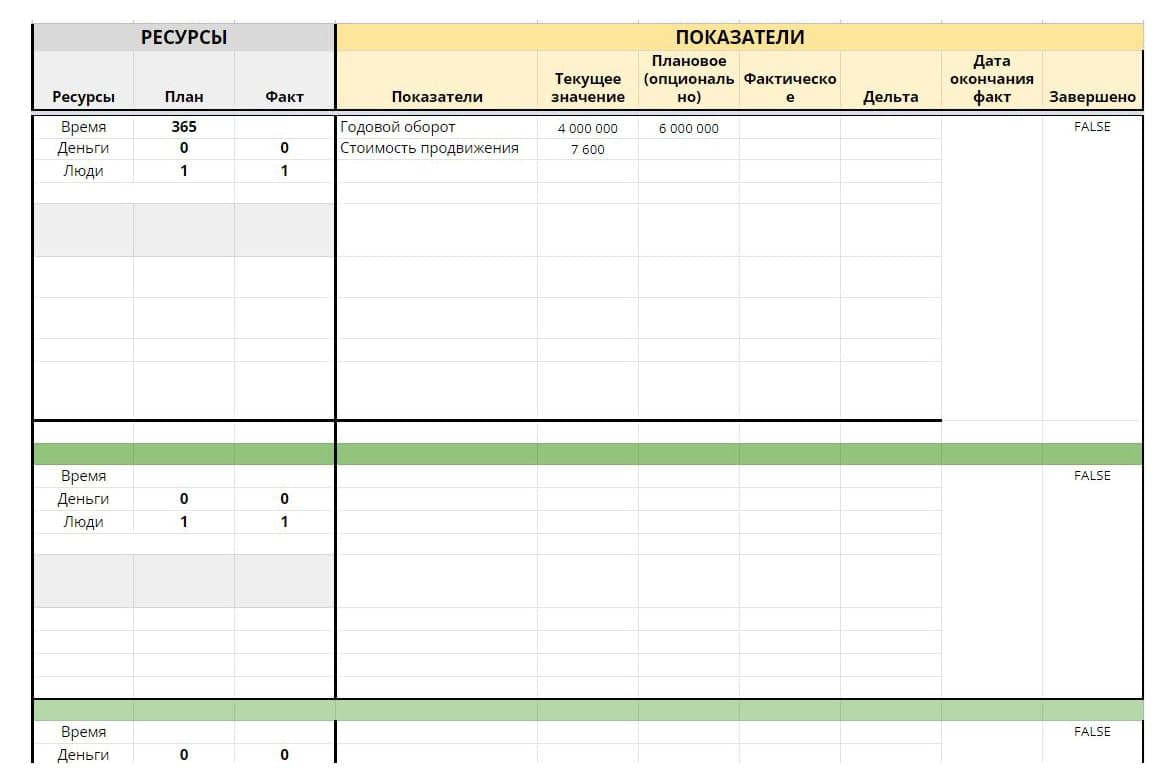Select the dark green separator row

click(588, 454)
